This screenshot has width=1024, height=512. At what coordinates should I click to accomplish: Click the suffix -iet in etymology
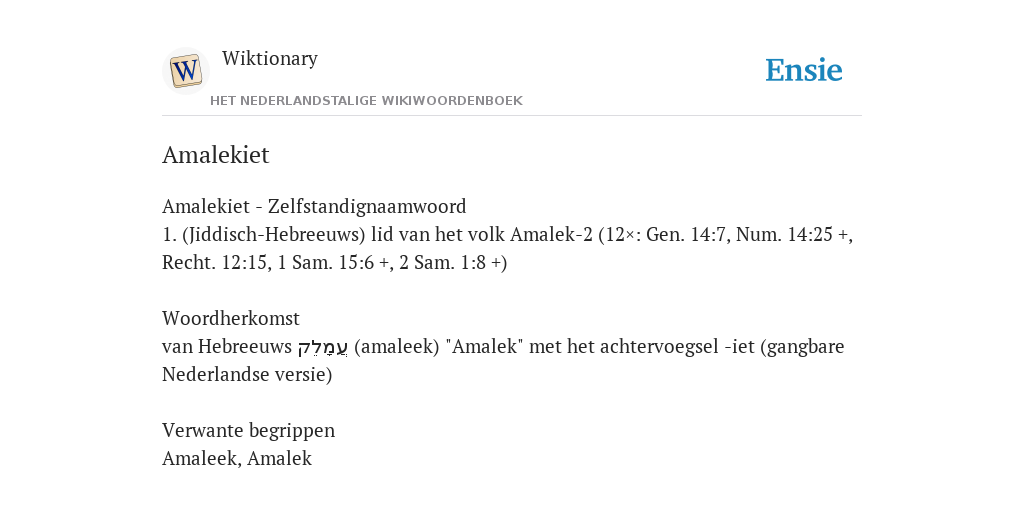pos(740,347)
